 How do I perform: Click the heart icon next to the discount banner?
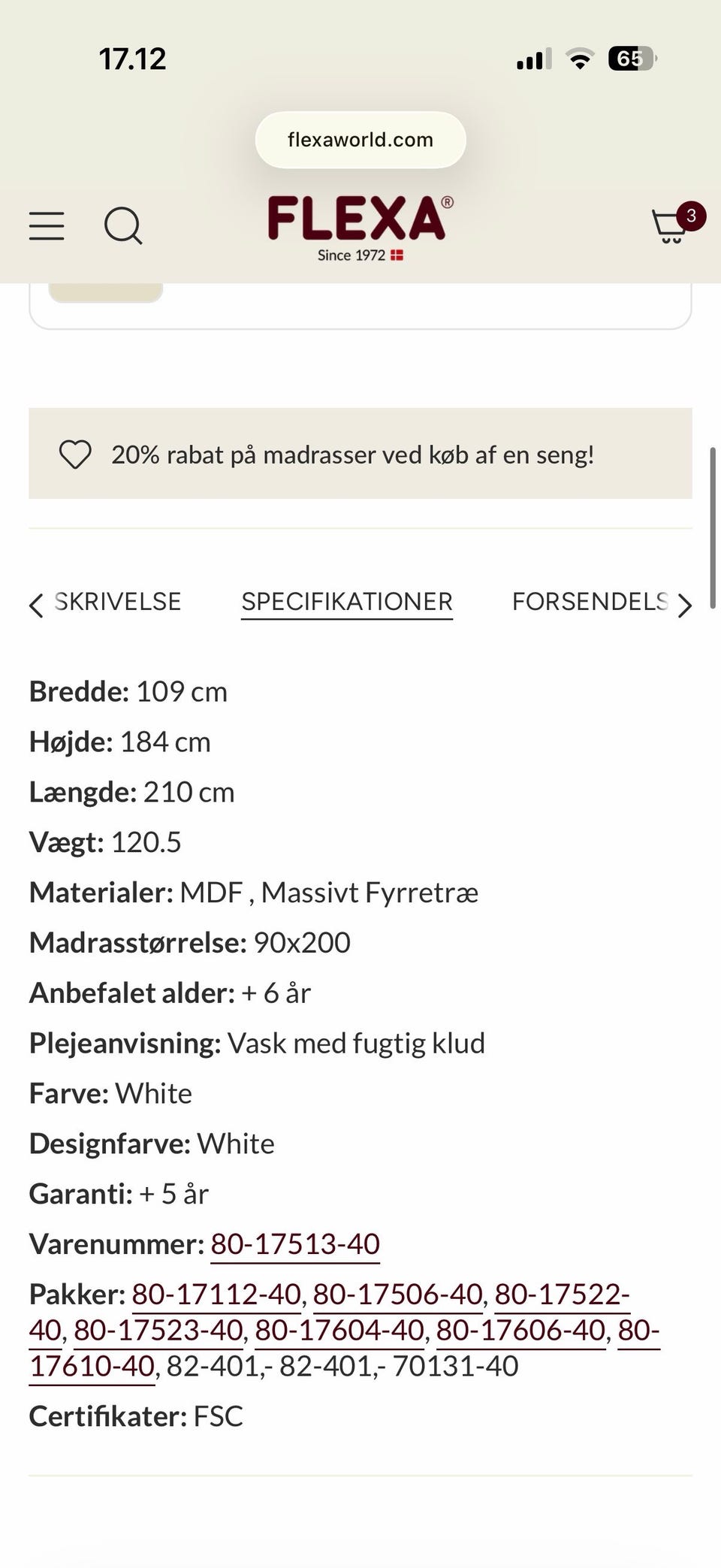click(x=75, y=454)
